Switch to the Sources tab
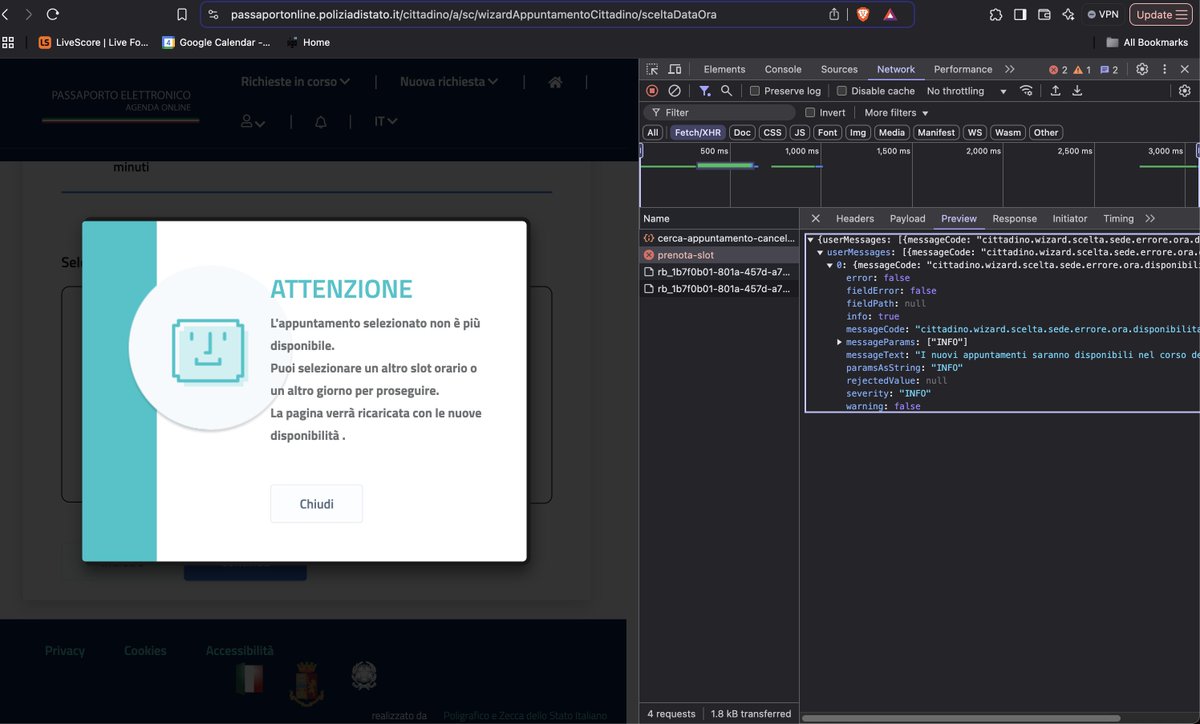 click(x=839, y=69)
